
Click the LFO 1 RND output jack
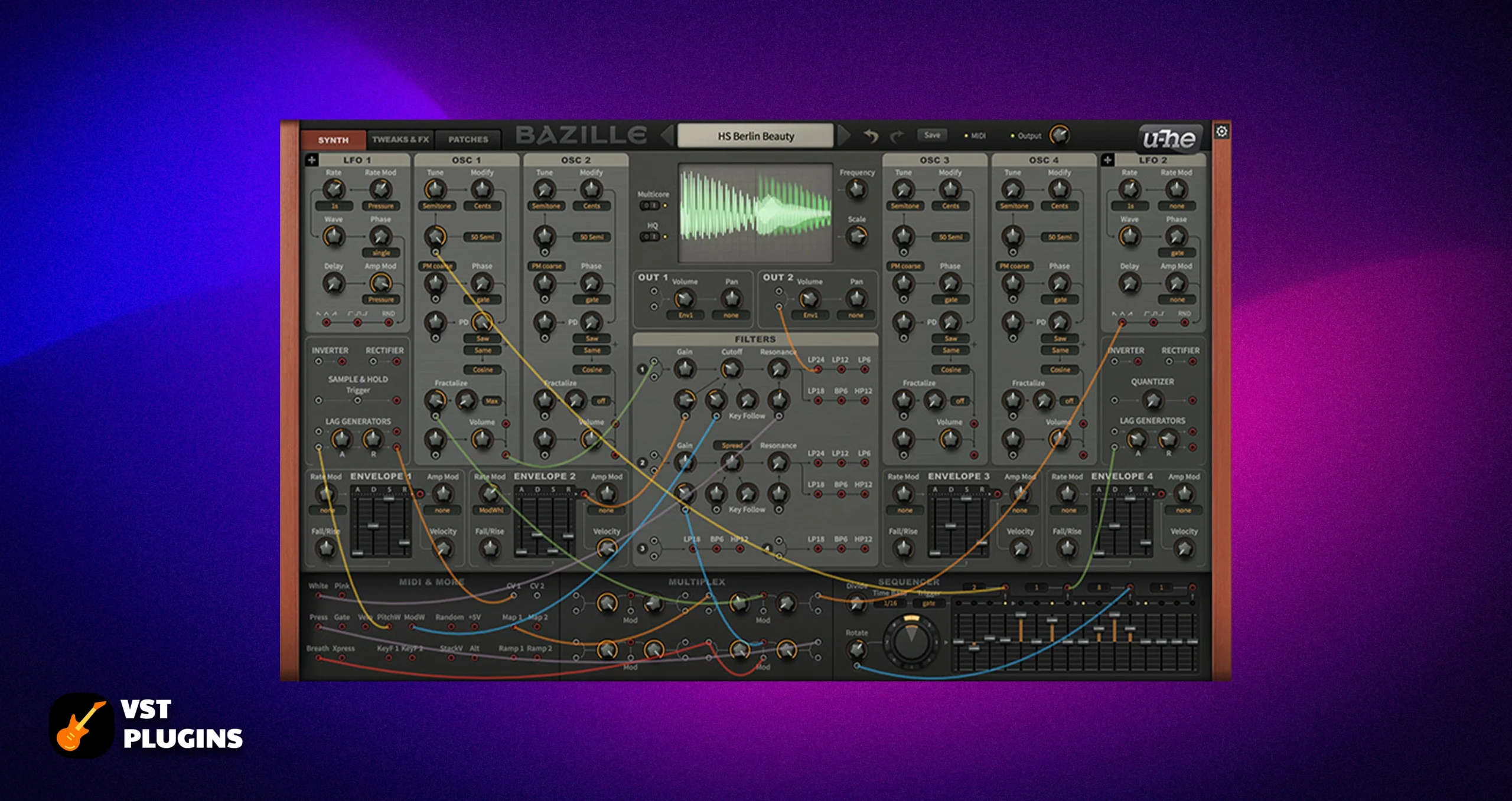[x=389, y=323]
